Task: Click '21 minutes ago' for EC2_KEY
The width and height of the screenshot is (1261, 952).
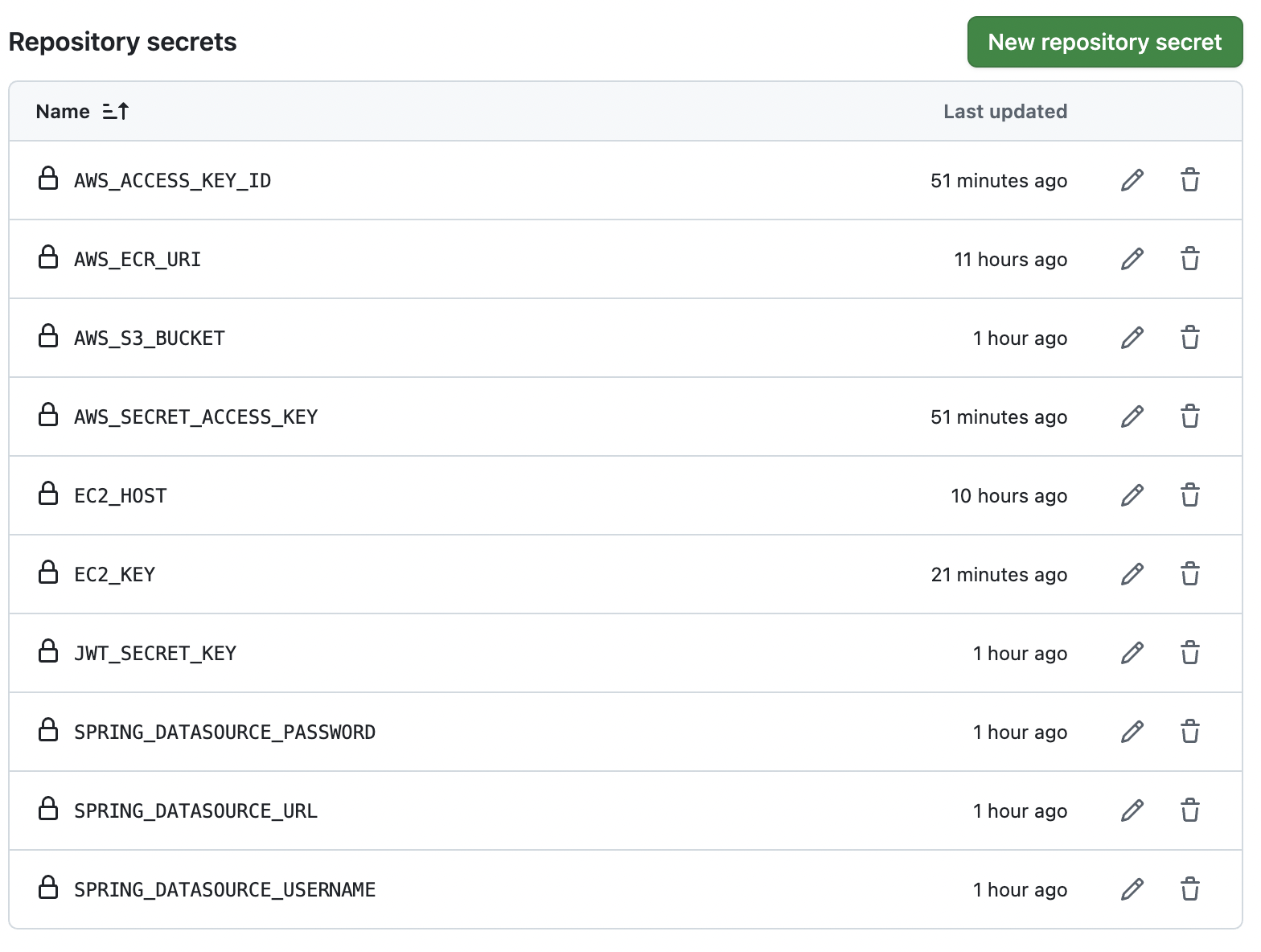Action: point(1000,575)
